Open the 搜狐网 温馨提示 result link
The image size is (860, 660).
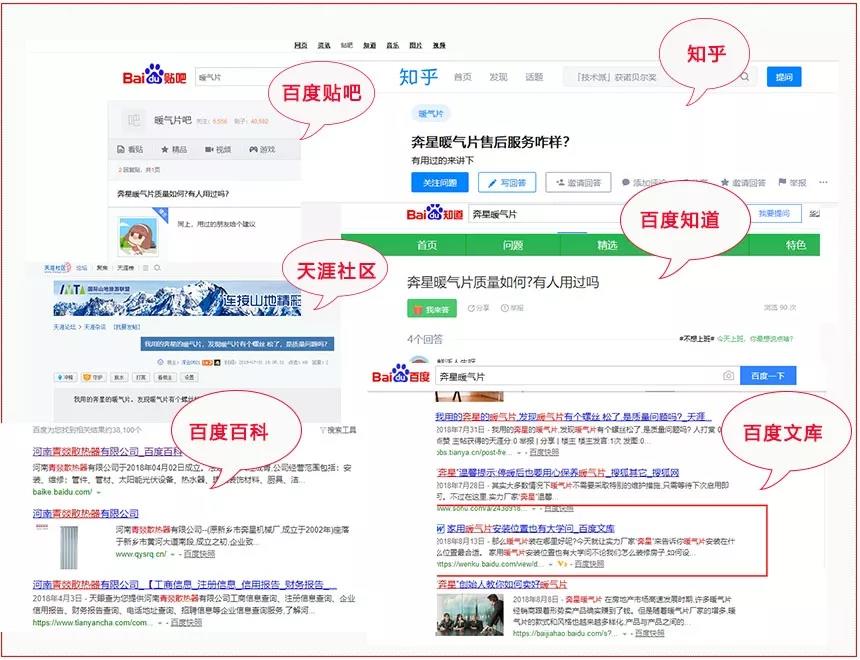558,472
